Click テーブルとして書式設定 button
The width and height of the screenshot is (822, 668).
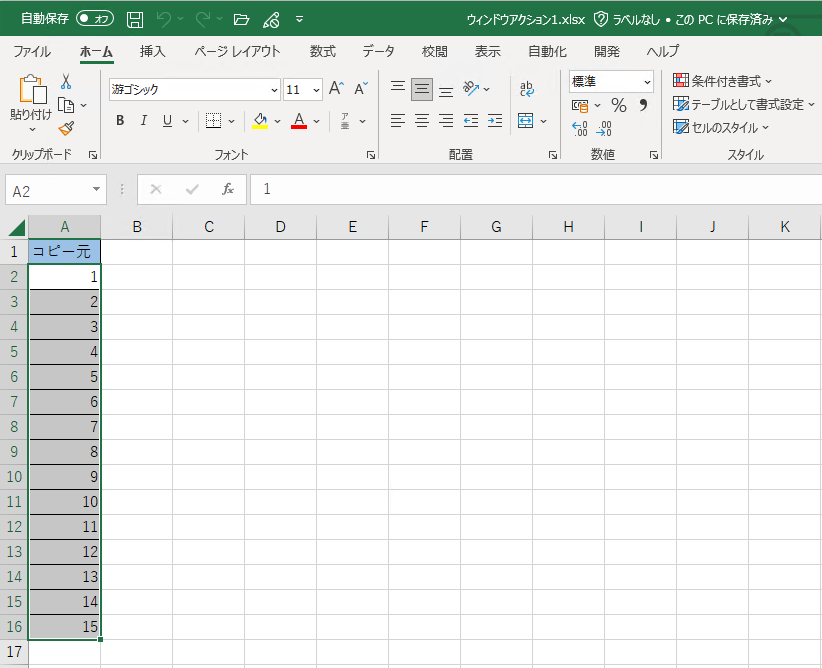pos(740,104)
